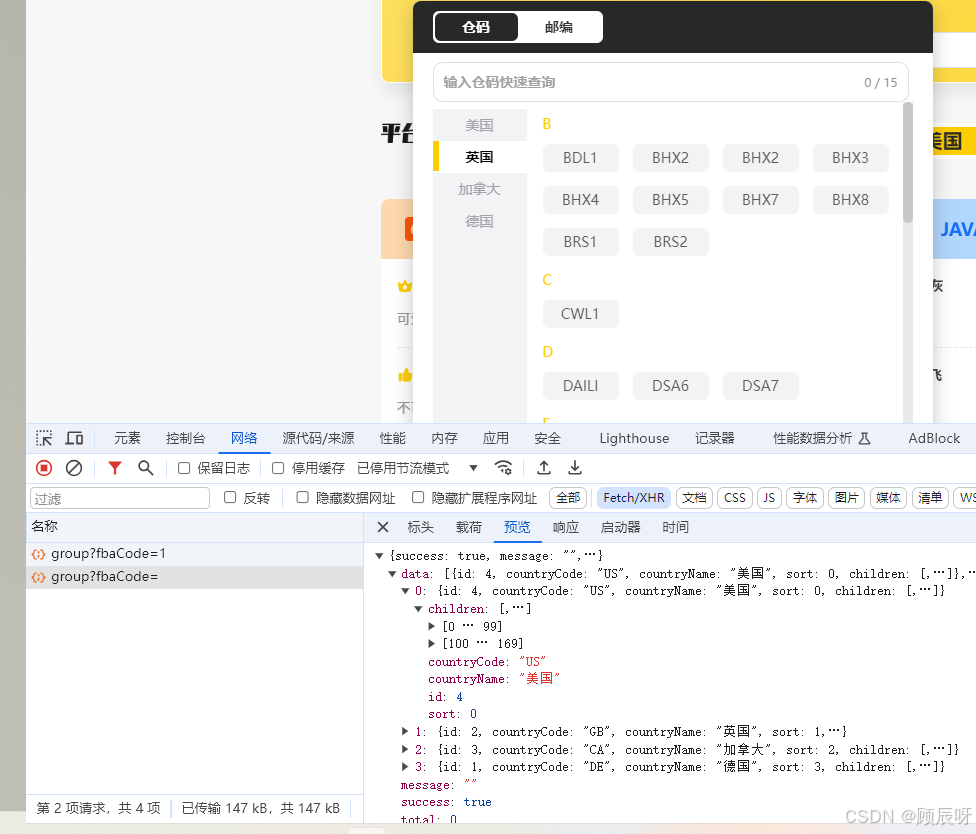Open the 应用 tab
Screen dimensions: 976x834
(495, 438)
